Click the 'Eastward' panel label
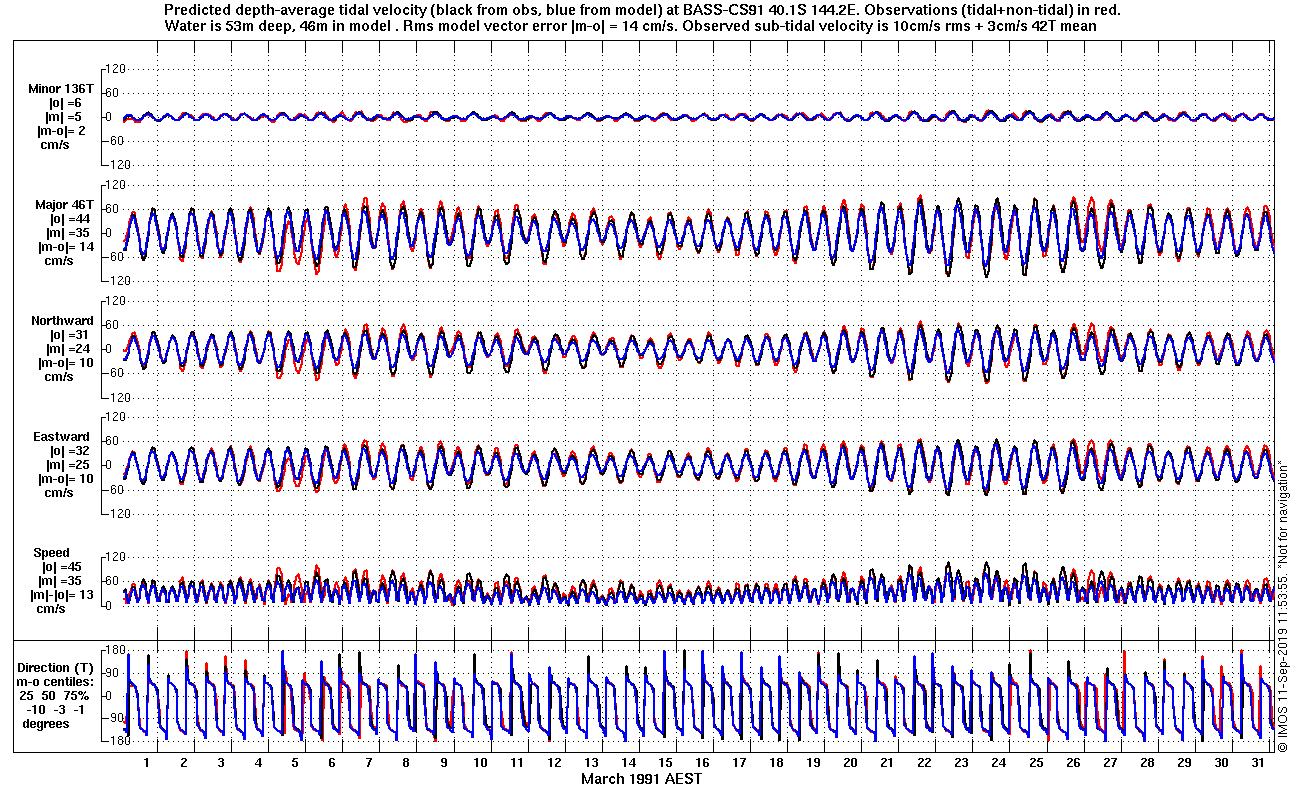The height and width of the screenshot is (800, 1300). point(61,437)
